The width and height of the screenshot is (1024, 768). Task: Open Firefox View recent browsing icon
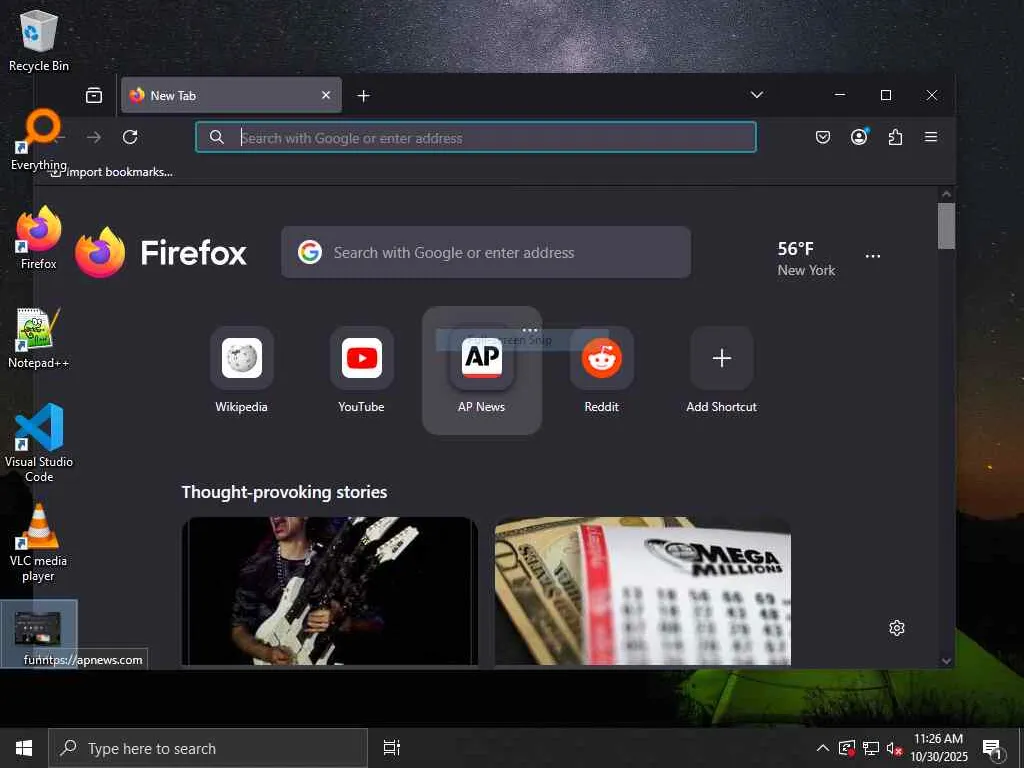(94, 95)
